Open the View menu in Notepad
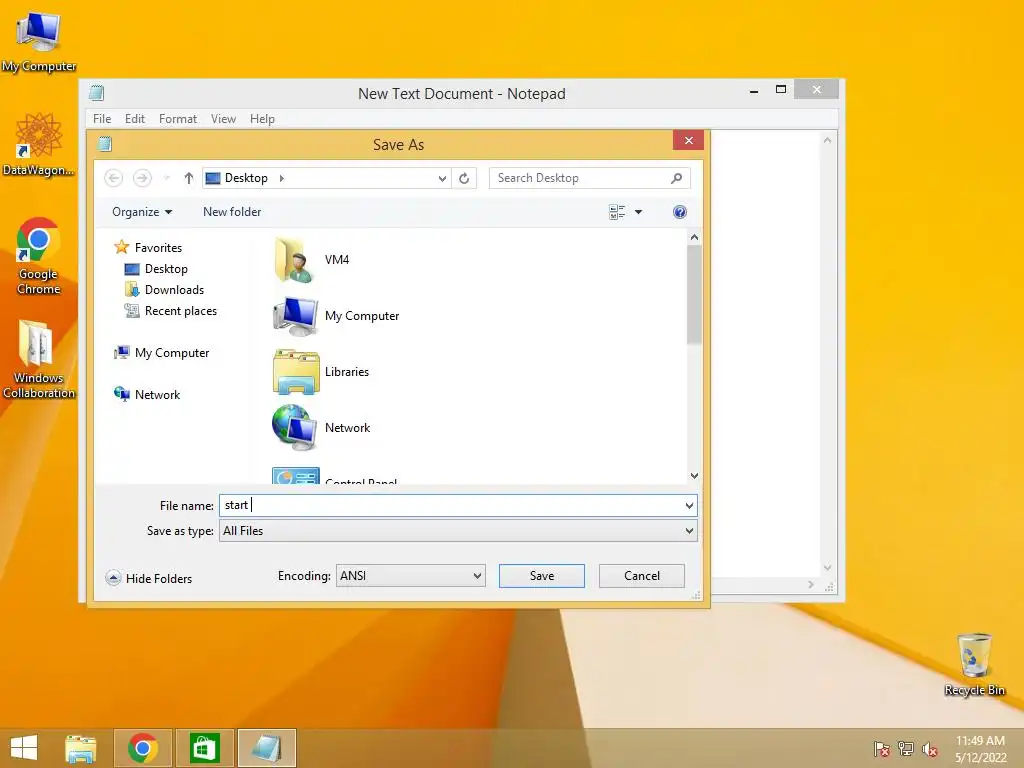The width and height of the screenshot is (1024, 768). [223, 119]
